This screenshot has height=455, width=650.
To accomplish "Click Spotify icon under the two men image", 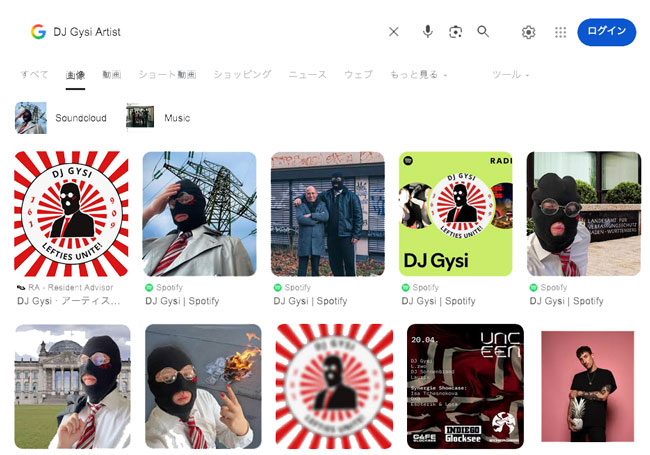I will point(277,287).
